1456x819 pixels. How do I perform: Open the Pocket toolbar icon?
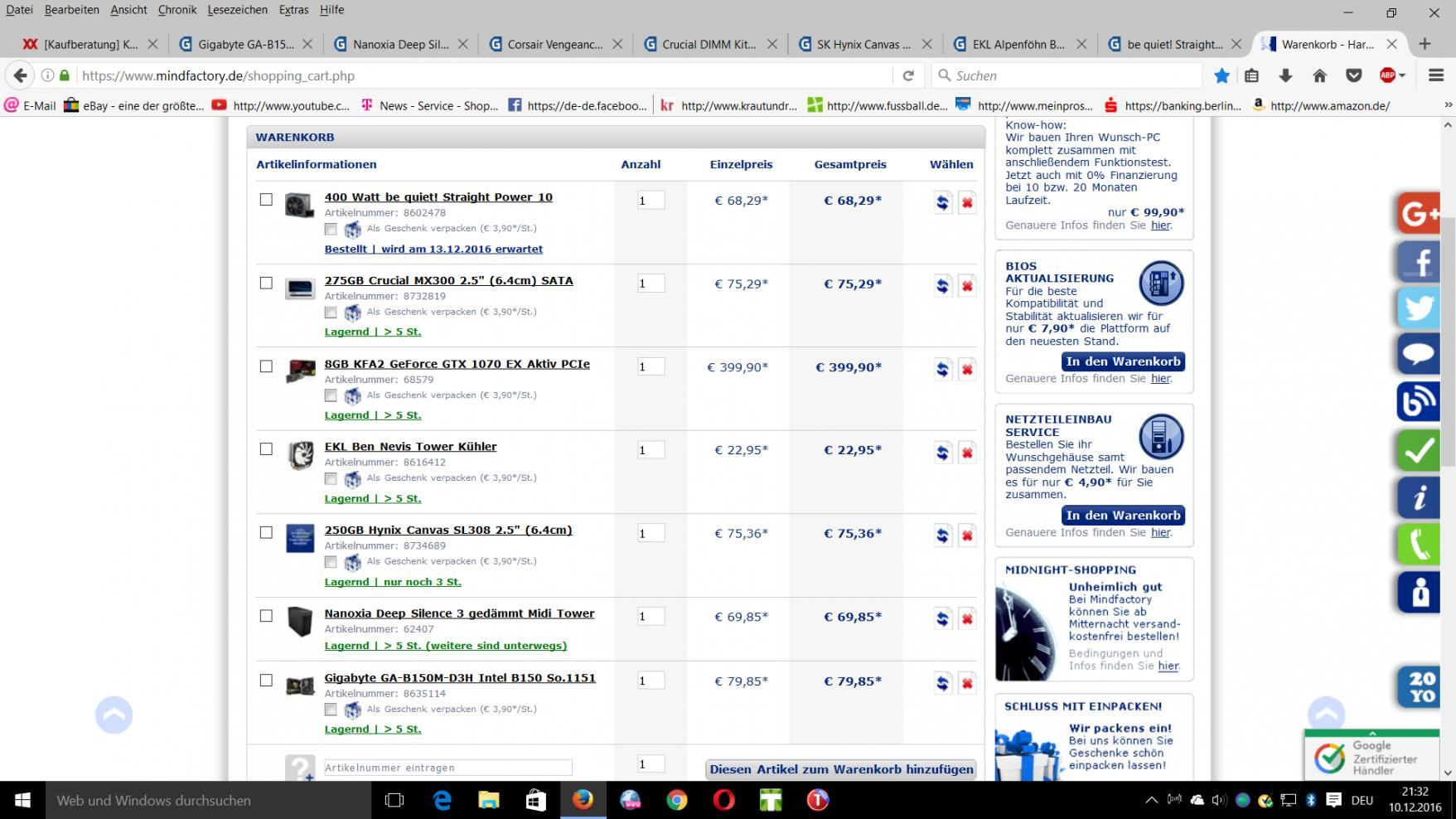point(1354,75)
